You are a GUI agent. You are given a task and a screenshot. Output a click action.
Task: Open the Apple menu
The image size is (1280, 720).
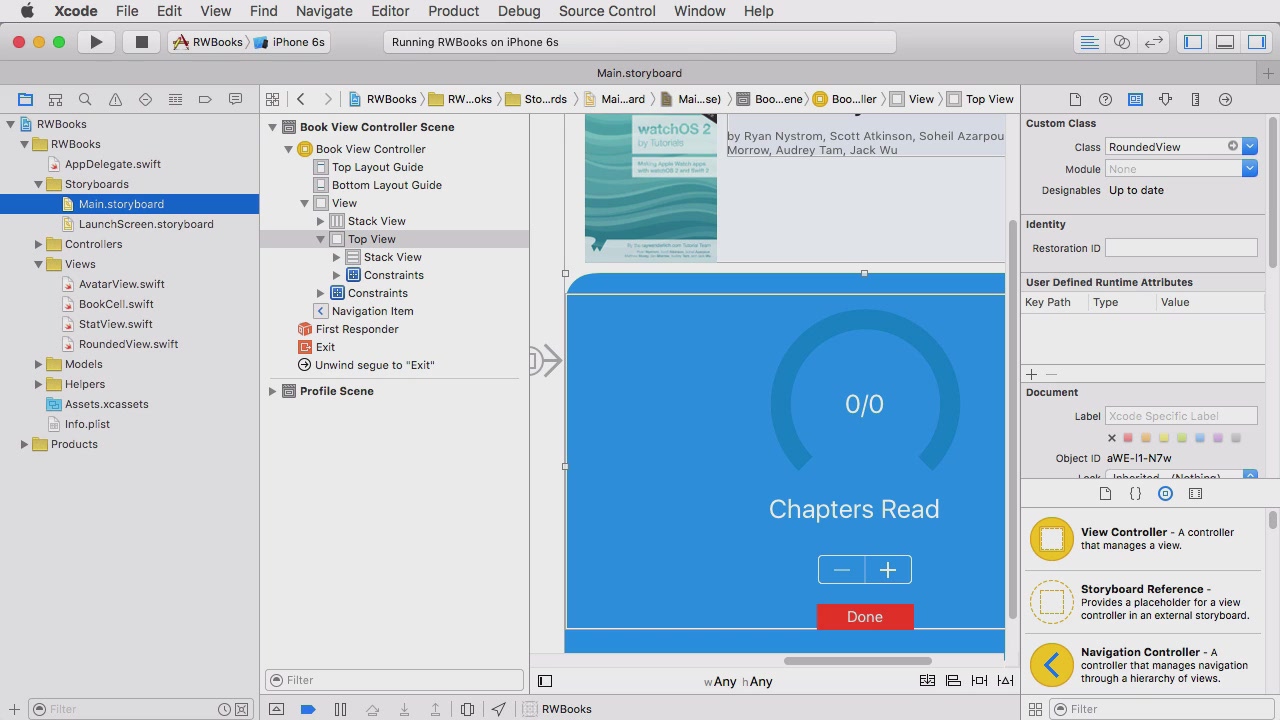point(27,11)
